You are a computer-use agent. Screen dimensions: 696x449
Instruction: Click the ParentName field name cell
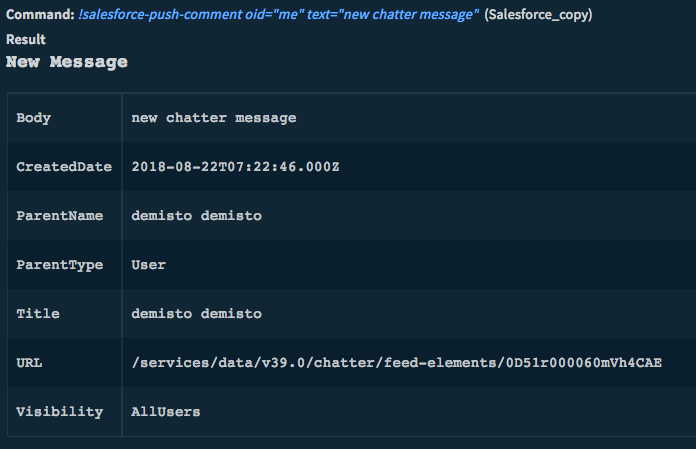tap(59, 216)
